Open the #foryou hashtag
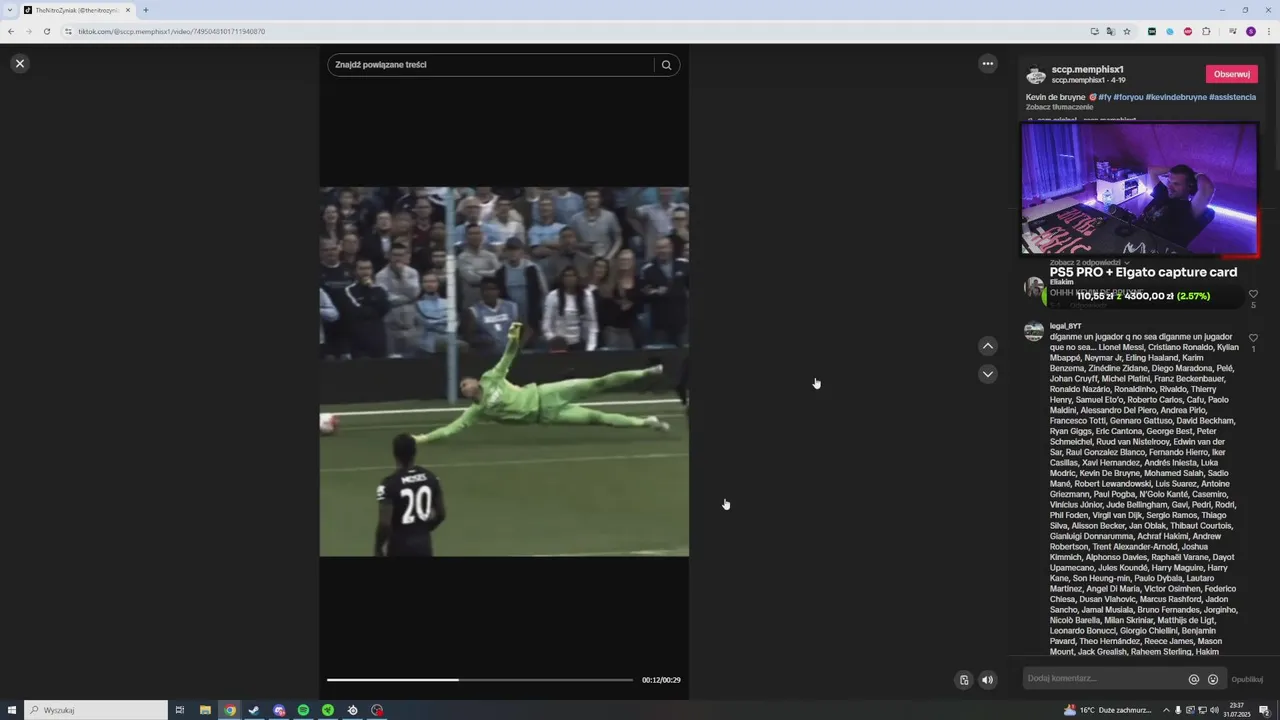The image size is (1280, 720). tap(1128, 97)
